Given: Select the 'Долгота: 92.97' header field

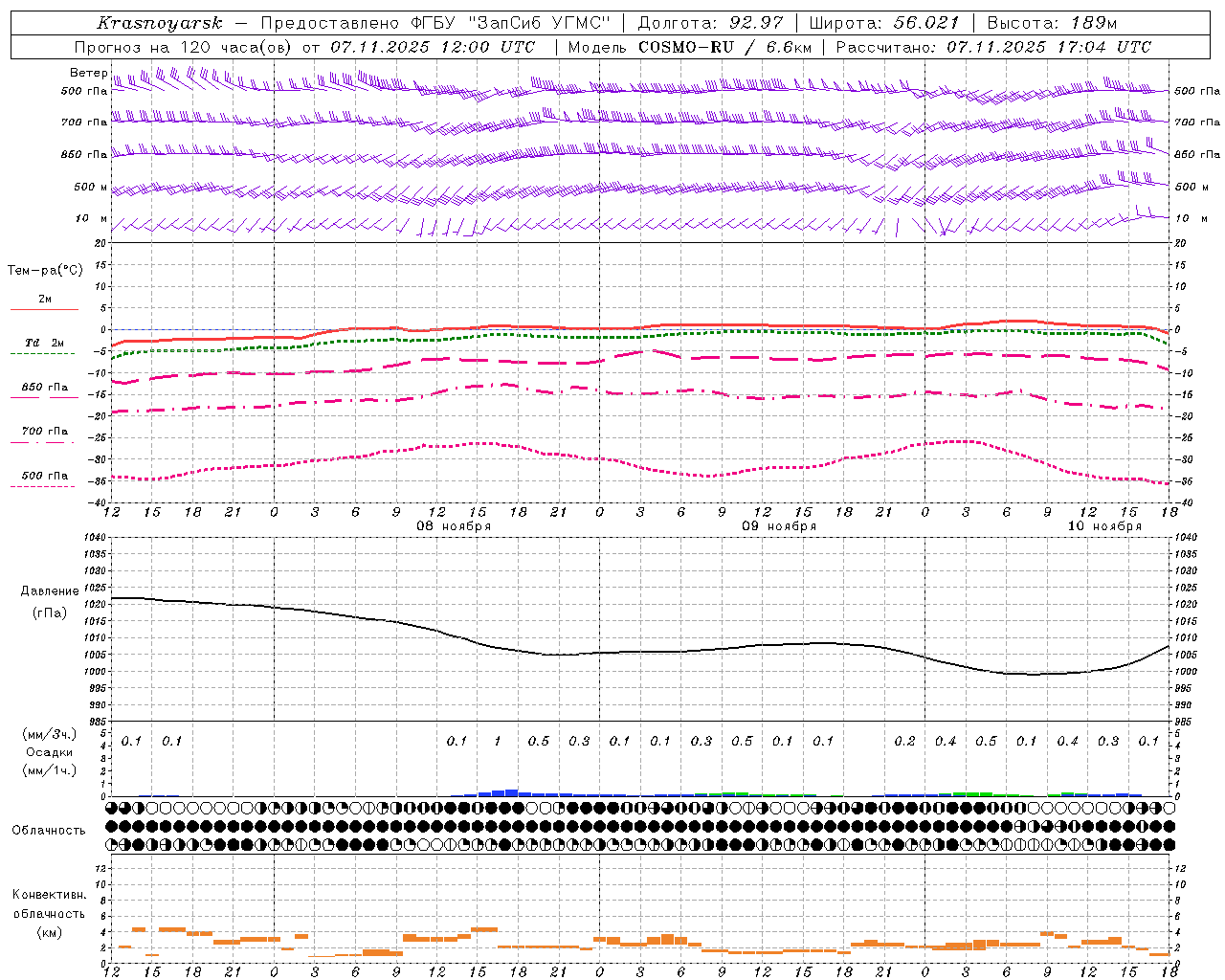Looking at the screenshot, I should click(710, 23).
